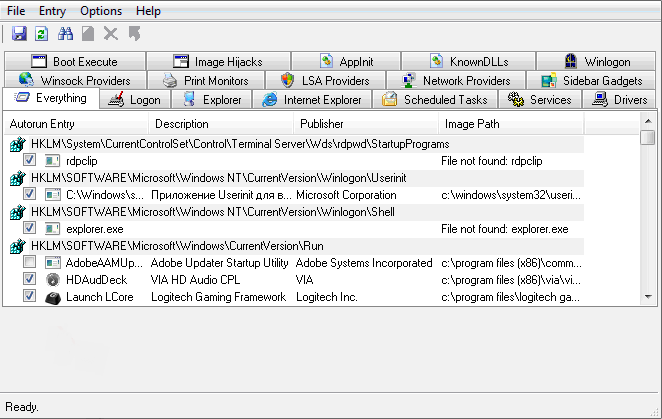Disable the explorer.exe entry checkbox
Screen dimensions: 662x419
(29, 229)
